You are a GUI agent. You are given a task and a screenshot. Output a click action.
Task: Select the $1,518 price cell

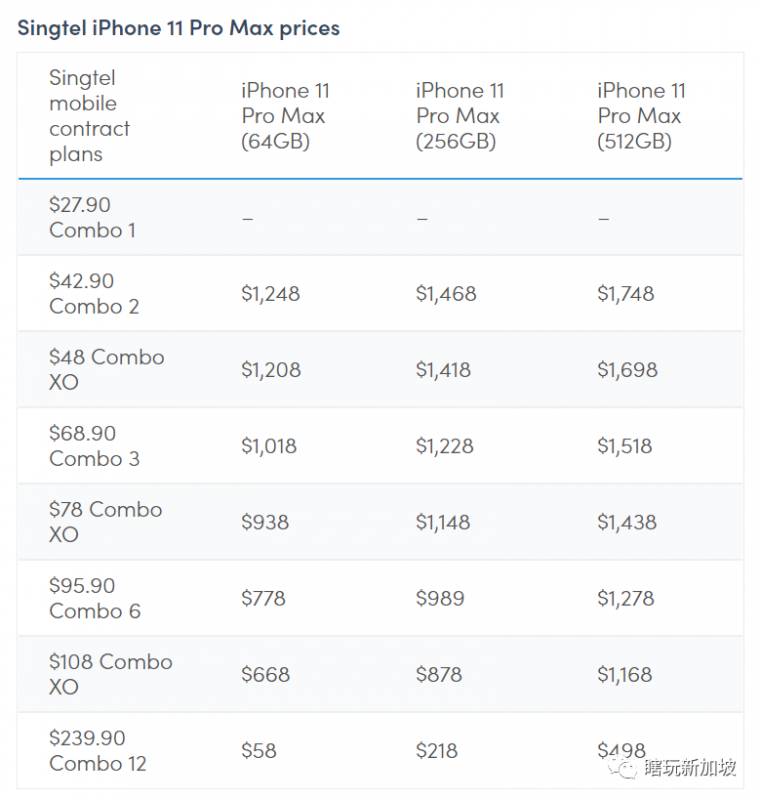[x=627, y=446]
